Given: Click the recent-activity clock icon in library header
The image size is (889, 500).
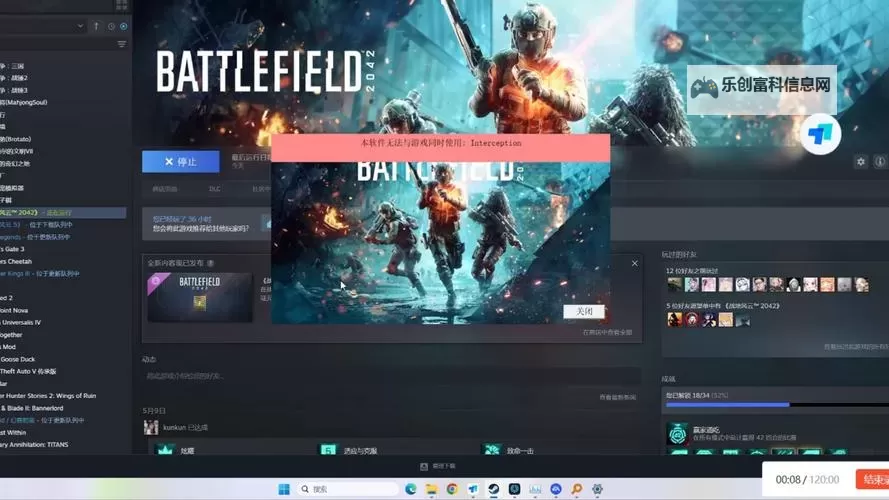Looking at the screenshot, I should pyautogui.click(x=110, y=26).
